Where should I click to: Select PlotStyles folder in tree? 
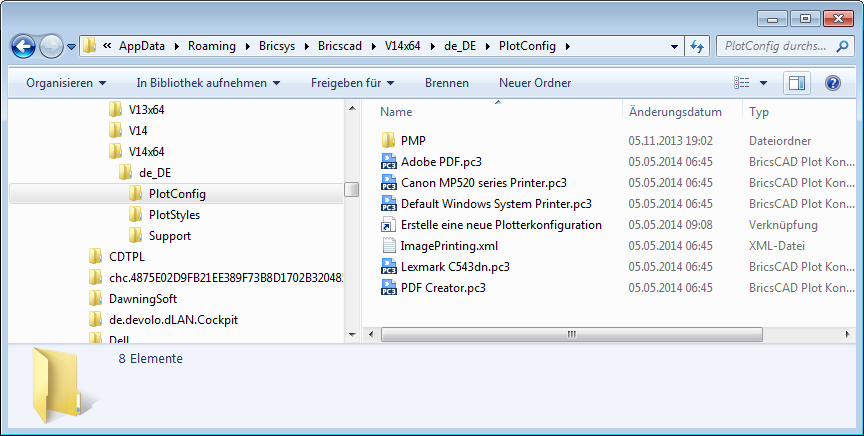point(174,215)
